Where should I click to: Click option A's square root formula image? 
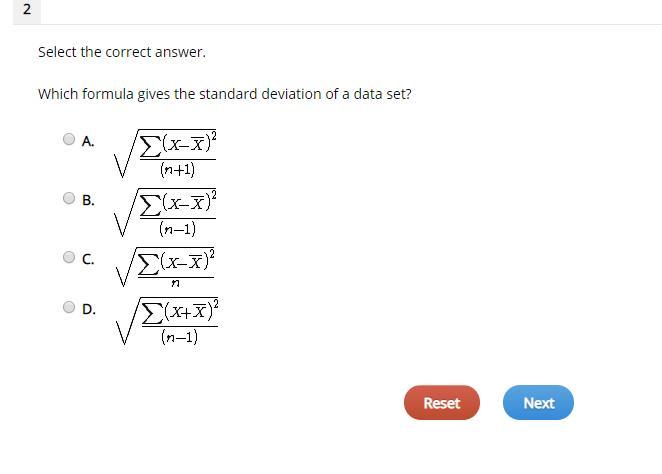click(167, 153)
